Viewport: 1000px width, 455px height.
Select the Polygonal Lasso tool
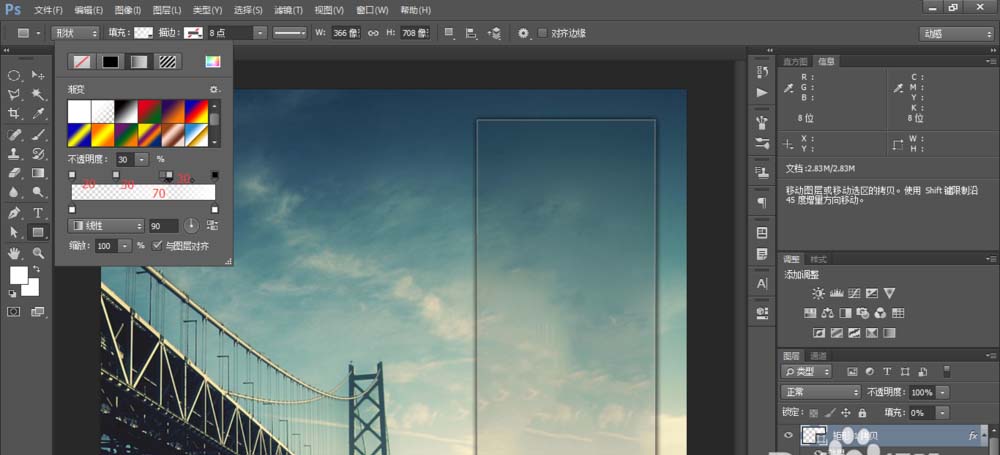click(x=14, y=95)
